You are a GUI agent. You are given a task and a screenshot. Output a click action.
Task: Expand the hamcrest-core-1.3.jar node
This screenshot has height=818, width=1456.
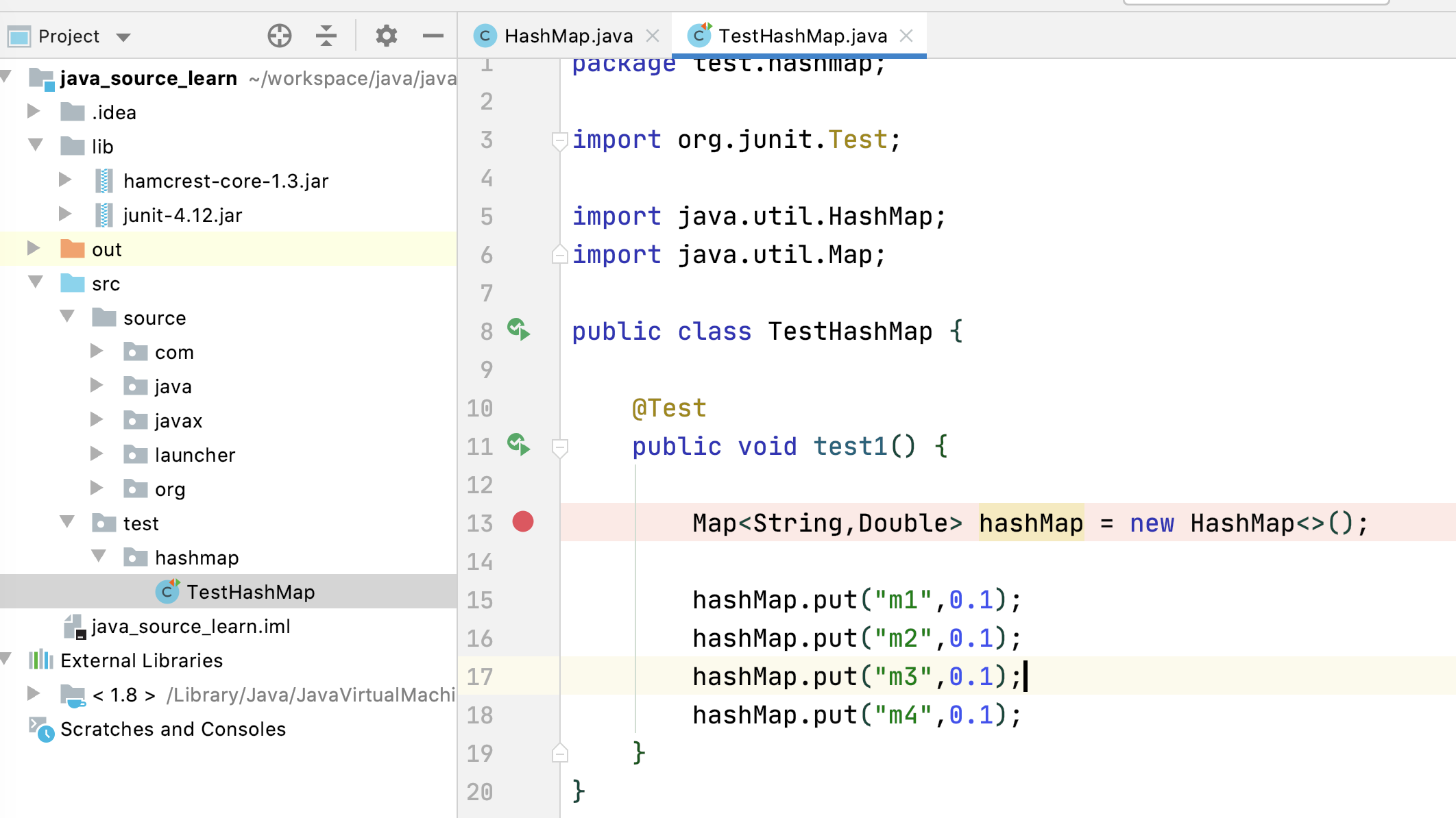(65, 180)
